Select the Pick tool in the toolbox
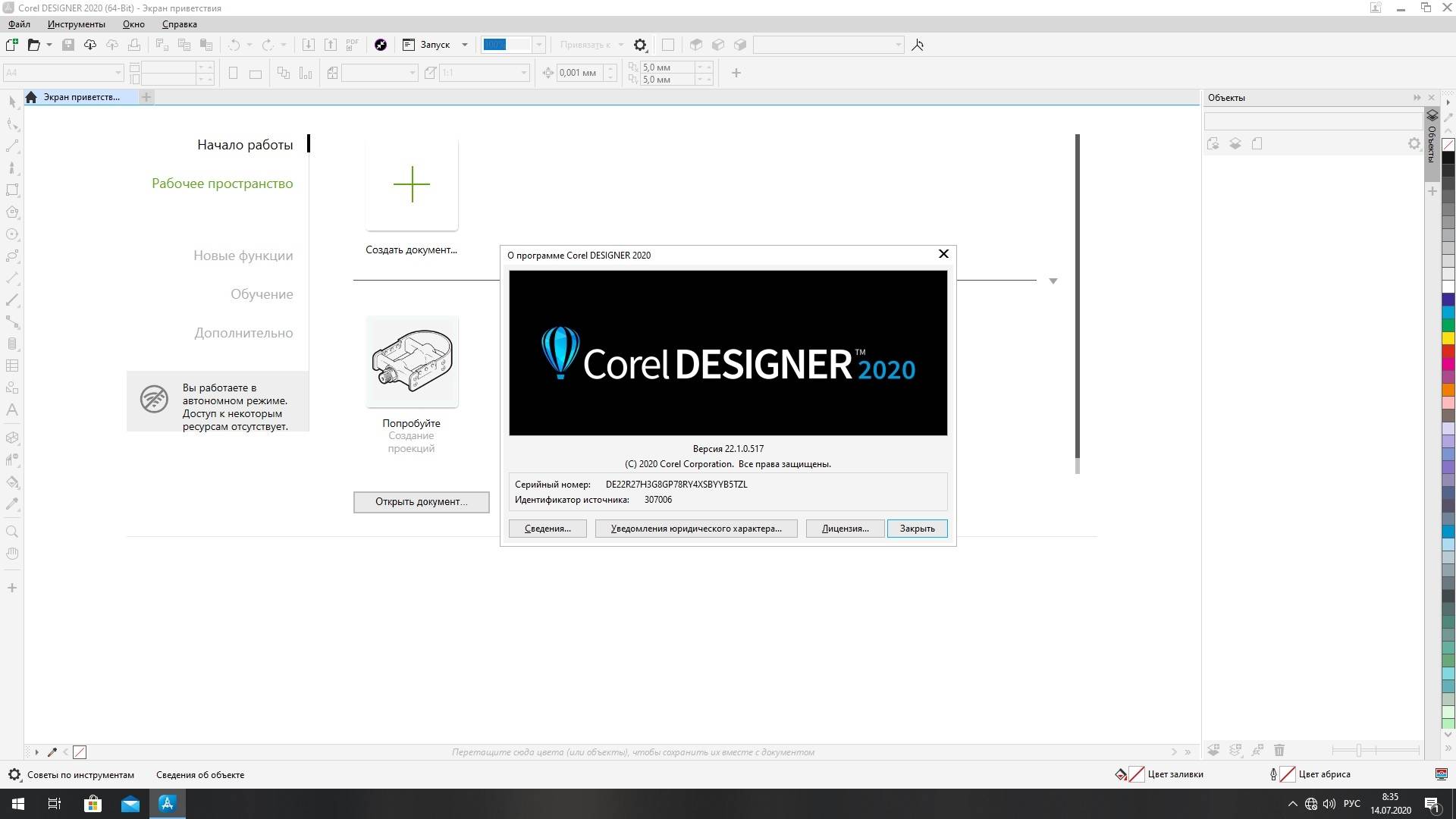The height and width of the screenshot is (819, 1456). coord(12,102)
